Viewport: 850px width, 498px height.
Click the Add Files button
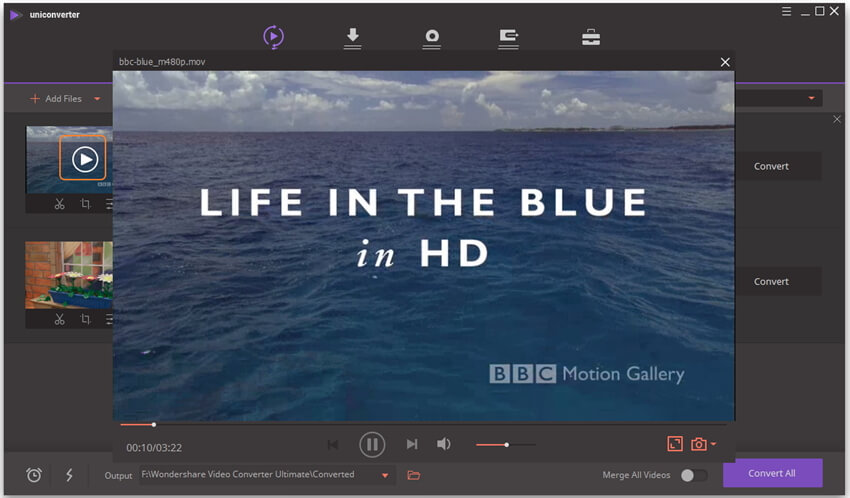(56, 99)
